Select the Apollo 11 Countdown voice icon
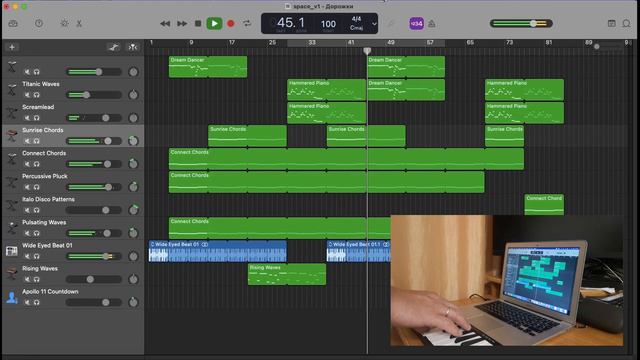The height and width of the screenshot is (360, 640). point(12,297)
